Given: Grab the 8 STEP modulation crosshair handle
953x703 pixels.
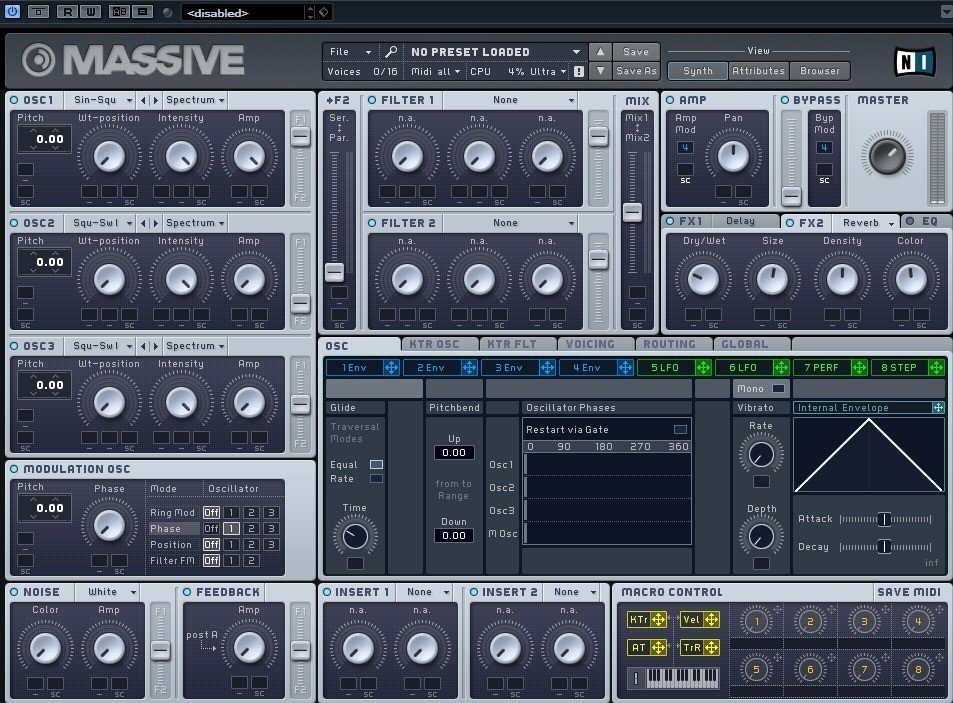Looking at the screenshot, I should click(x=937, y=368).
